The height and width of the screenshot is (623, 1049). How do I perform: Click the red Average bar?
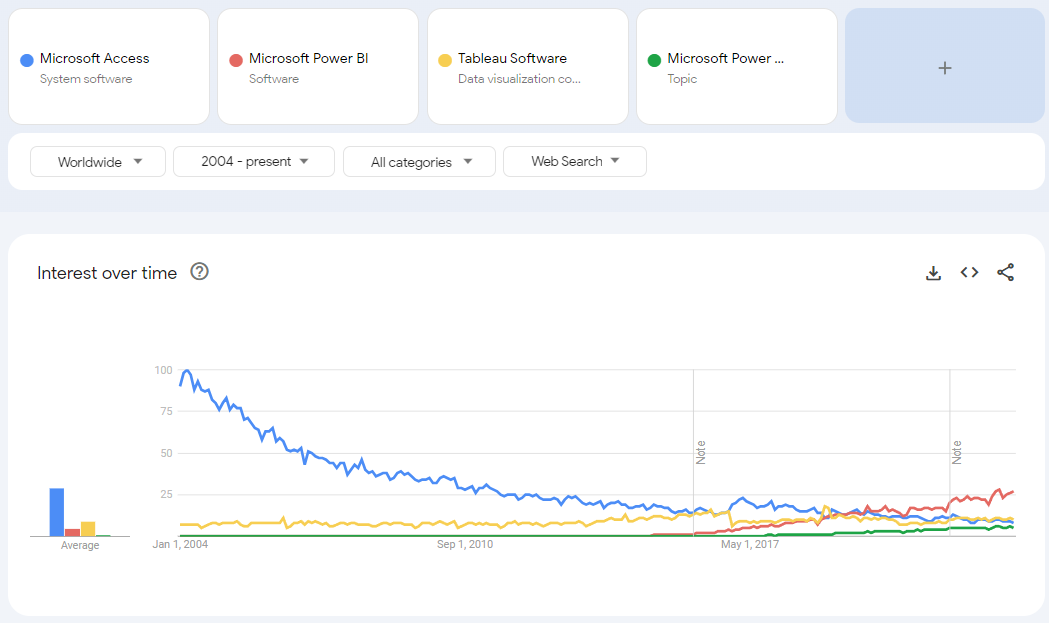tap(72, 533)
